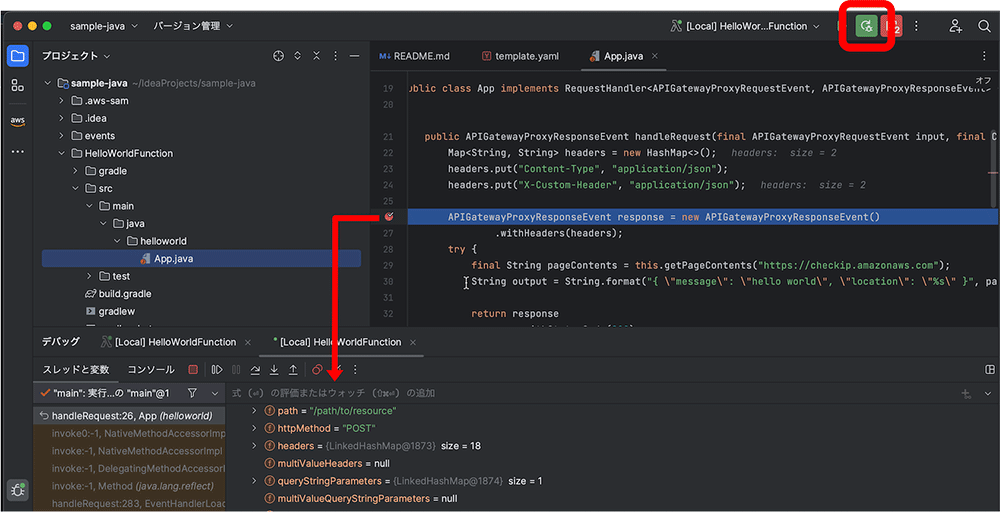The image size is (1000, 512).
Task: Select opened file locator target icon
Action: tap(279, 56)
